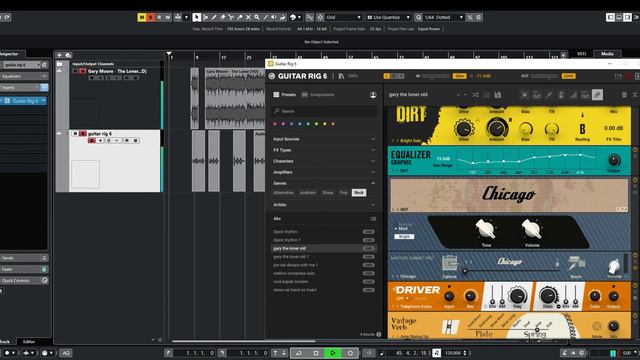Open the Sends section in Inspector

tap(24, 258)
